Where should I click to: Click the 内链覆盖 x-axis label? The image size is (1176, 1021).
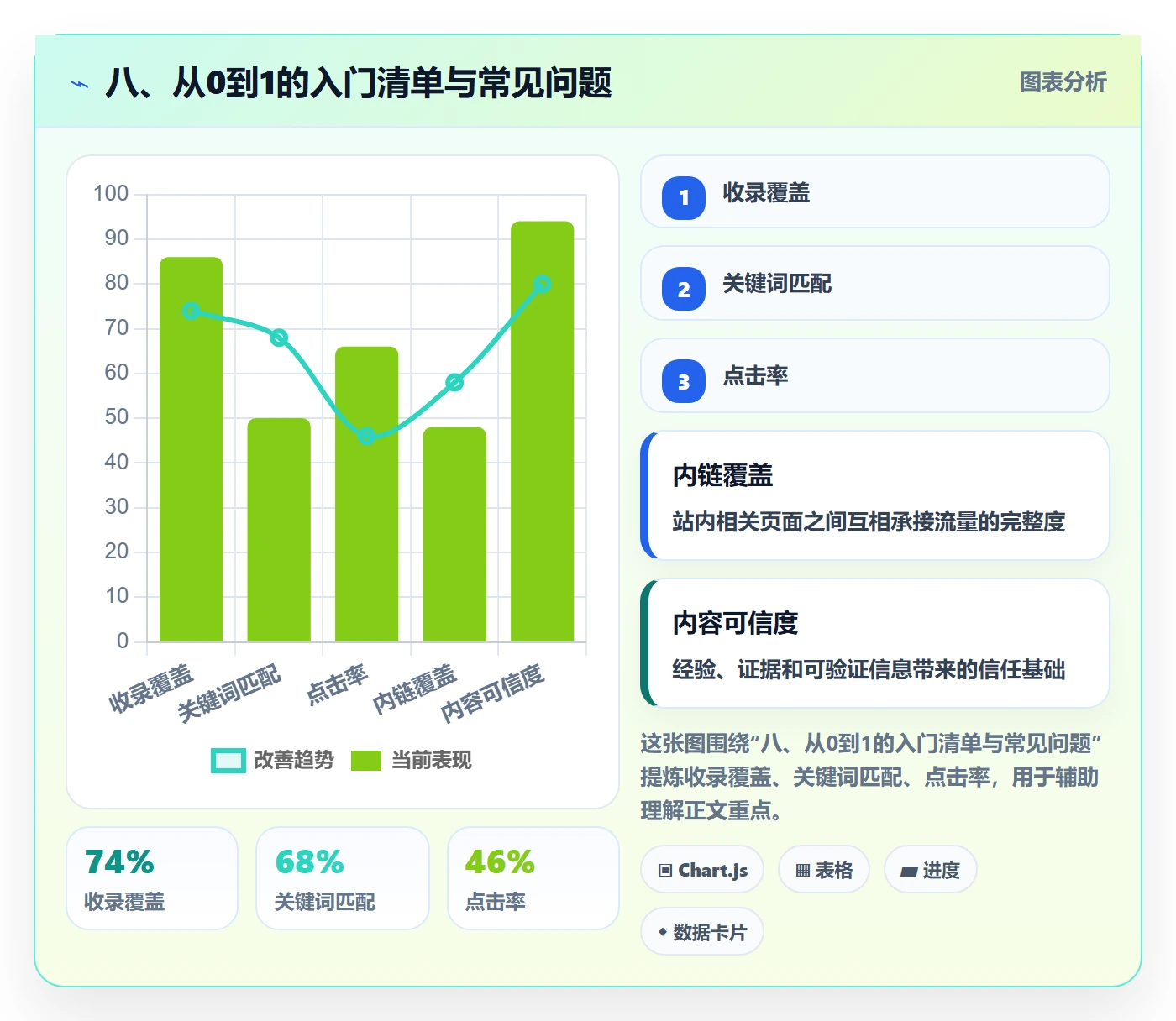414,689
